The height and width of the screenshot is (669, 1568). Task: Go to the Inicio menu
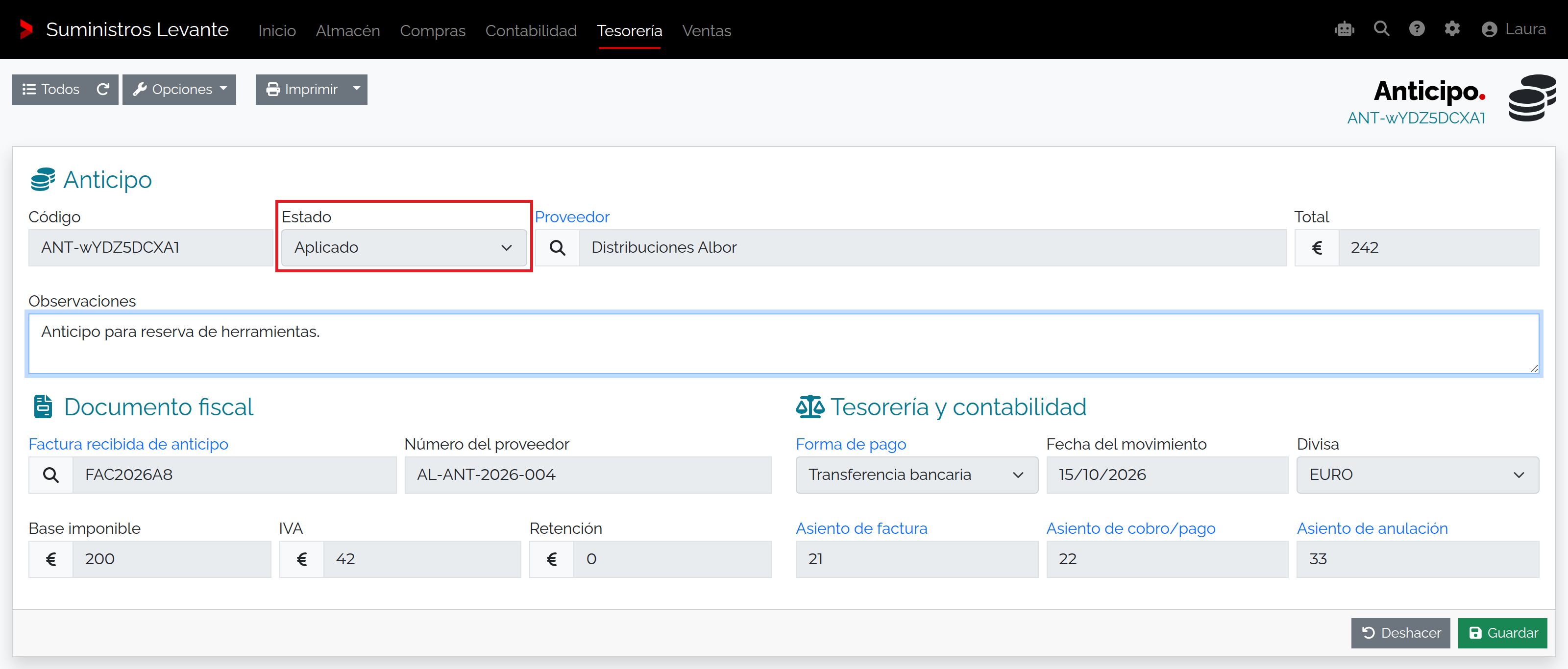pyautogui.click(x=277, y=30)
